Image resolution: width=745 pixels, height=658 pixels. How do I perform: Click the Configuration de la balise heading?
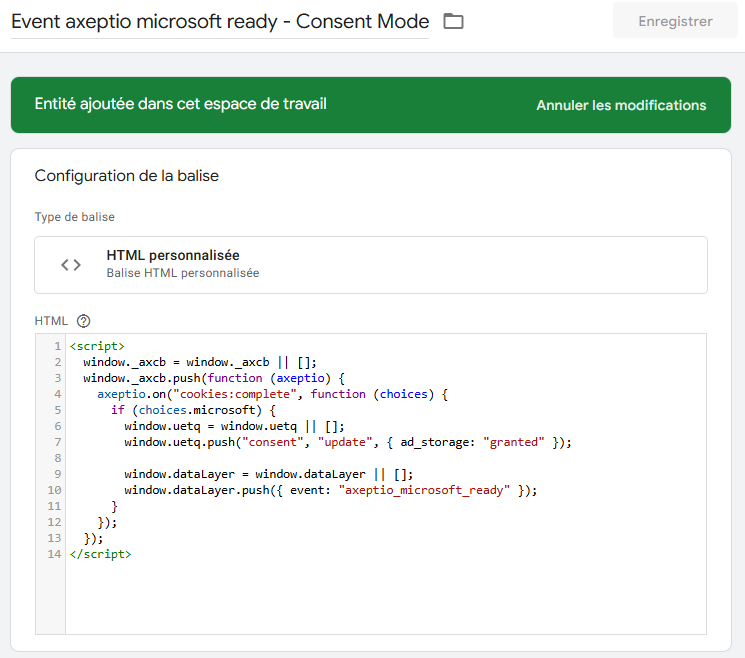click(127, 176)
